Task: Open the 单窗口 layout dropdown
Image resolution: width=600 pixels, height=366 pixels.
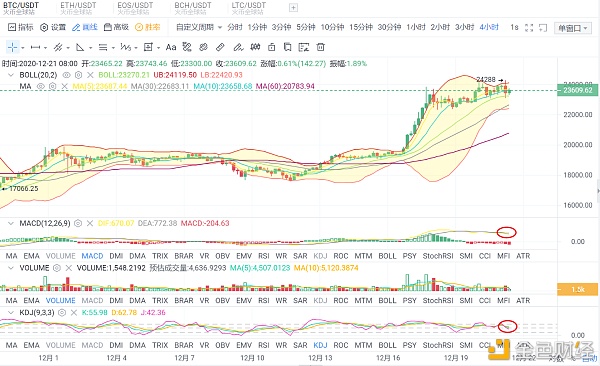Action: click(572, 28)
